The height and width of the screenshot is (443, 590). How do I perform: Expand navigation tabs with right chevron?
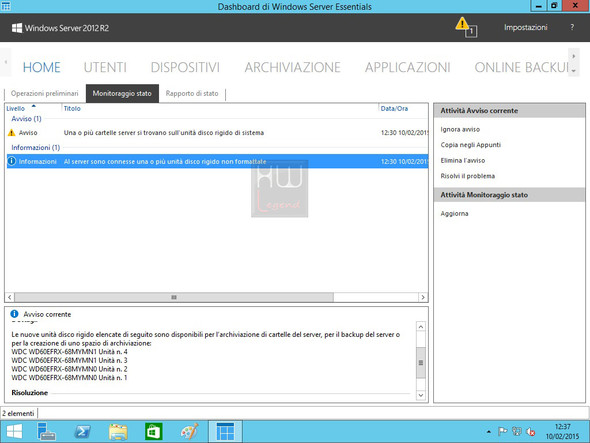click(x=573, y=56)
